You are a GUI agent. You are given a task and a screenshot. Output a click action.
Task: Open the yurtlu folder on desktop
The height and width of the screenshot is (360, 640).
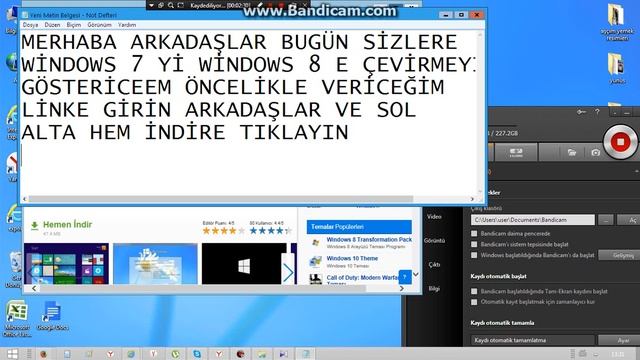617,68
